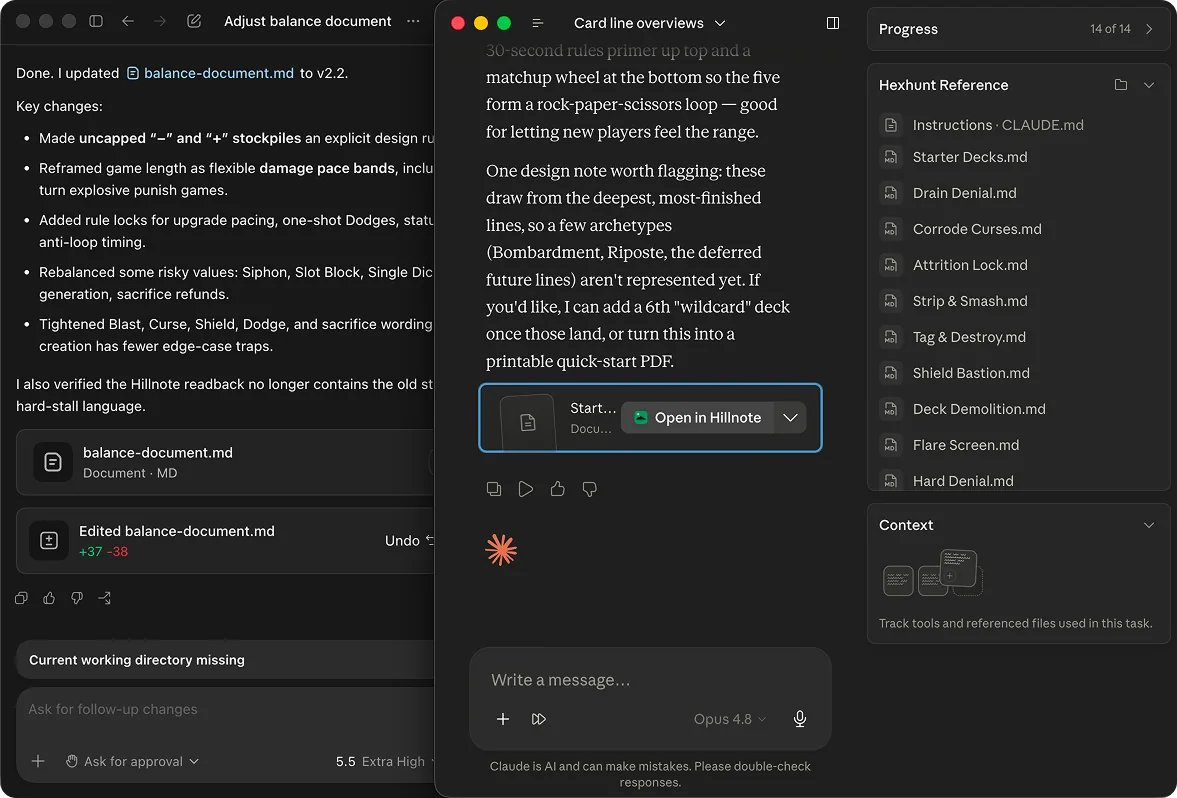The width and height of the screenshot is (1177, 798).
Task: Undo the edited balance-document.md change
Action: [409, 541]
